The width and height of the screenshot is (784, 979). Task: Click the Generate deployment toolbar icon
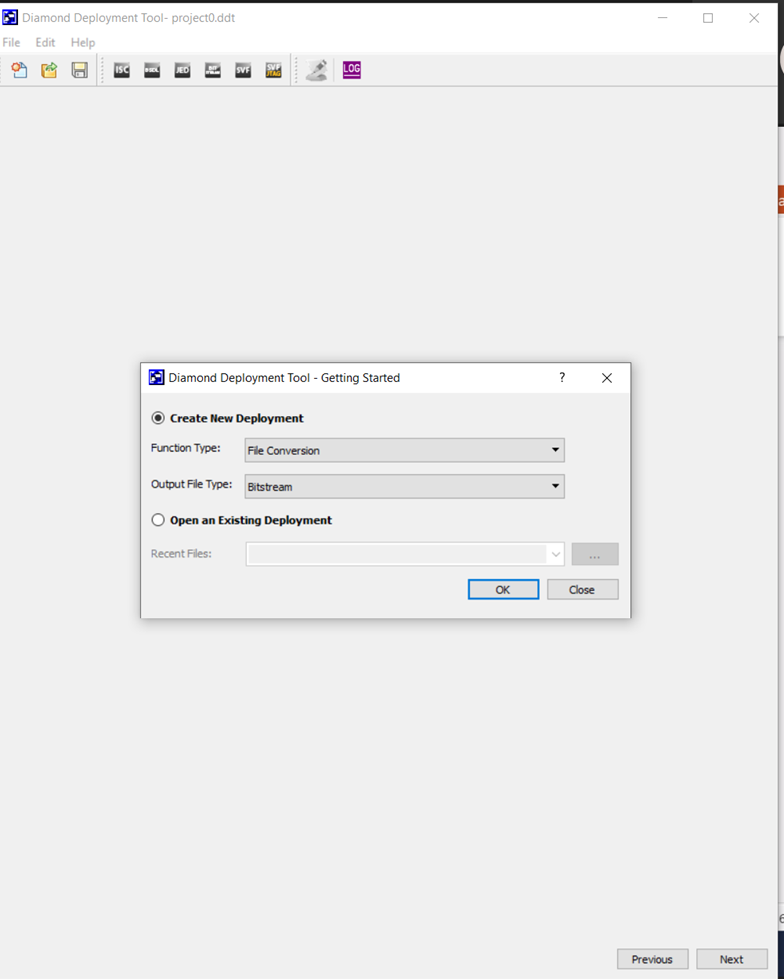pos(316,70)
